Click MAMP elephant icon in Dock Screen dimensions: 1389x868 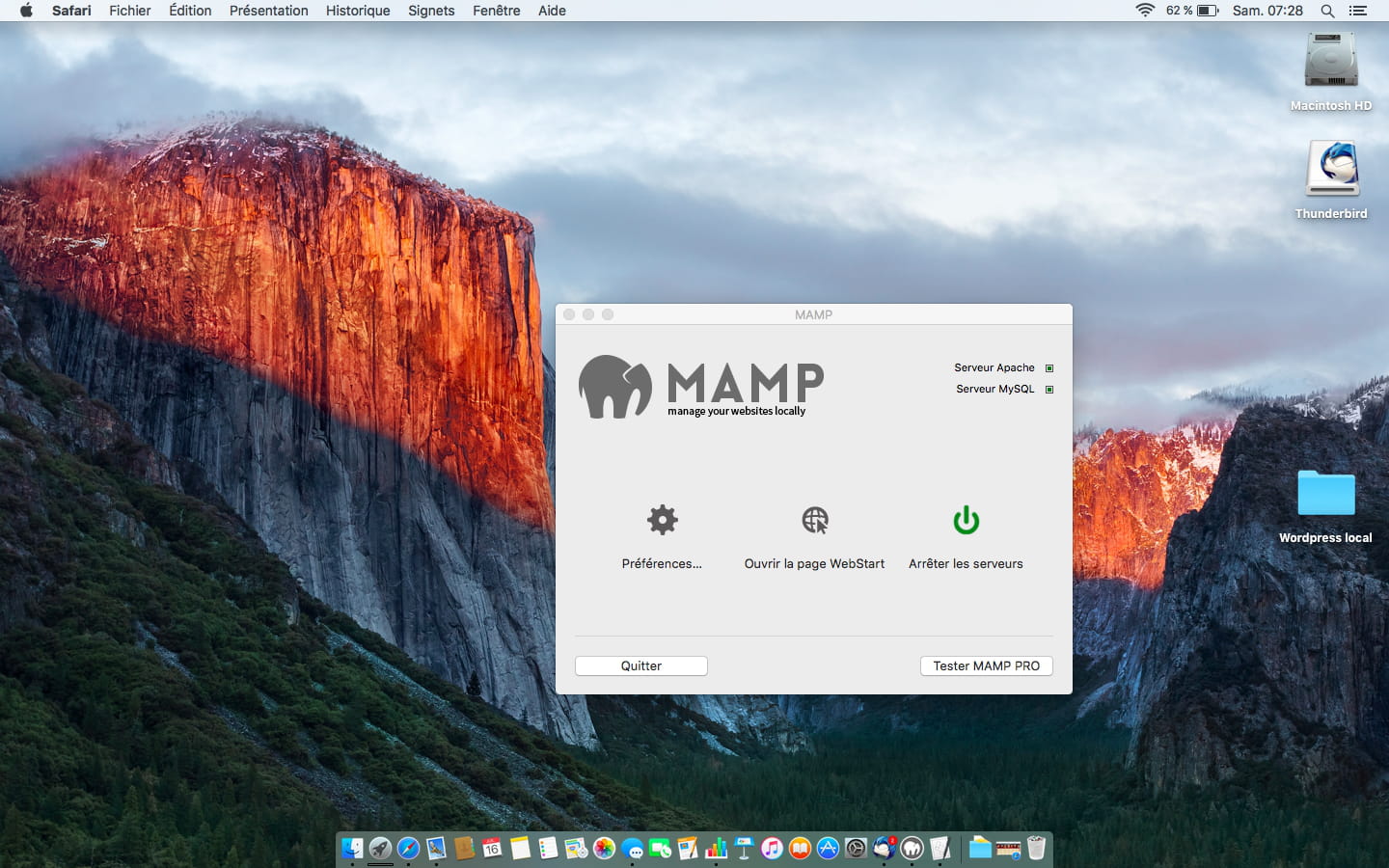coord(912,848)
